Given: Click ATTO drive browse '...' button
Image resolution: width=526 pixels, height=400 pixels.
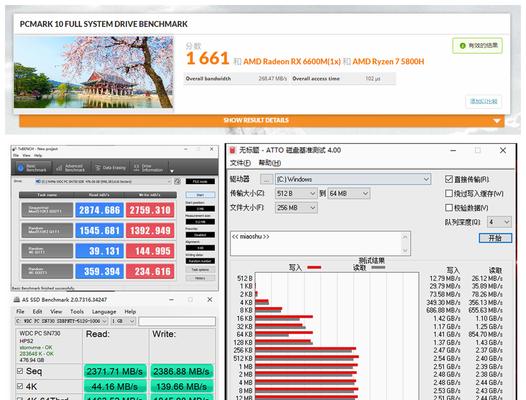Looking at the screenshot, I should (266, 180).
